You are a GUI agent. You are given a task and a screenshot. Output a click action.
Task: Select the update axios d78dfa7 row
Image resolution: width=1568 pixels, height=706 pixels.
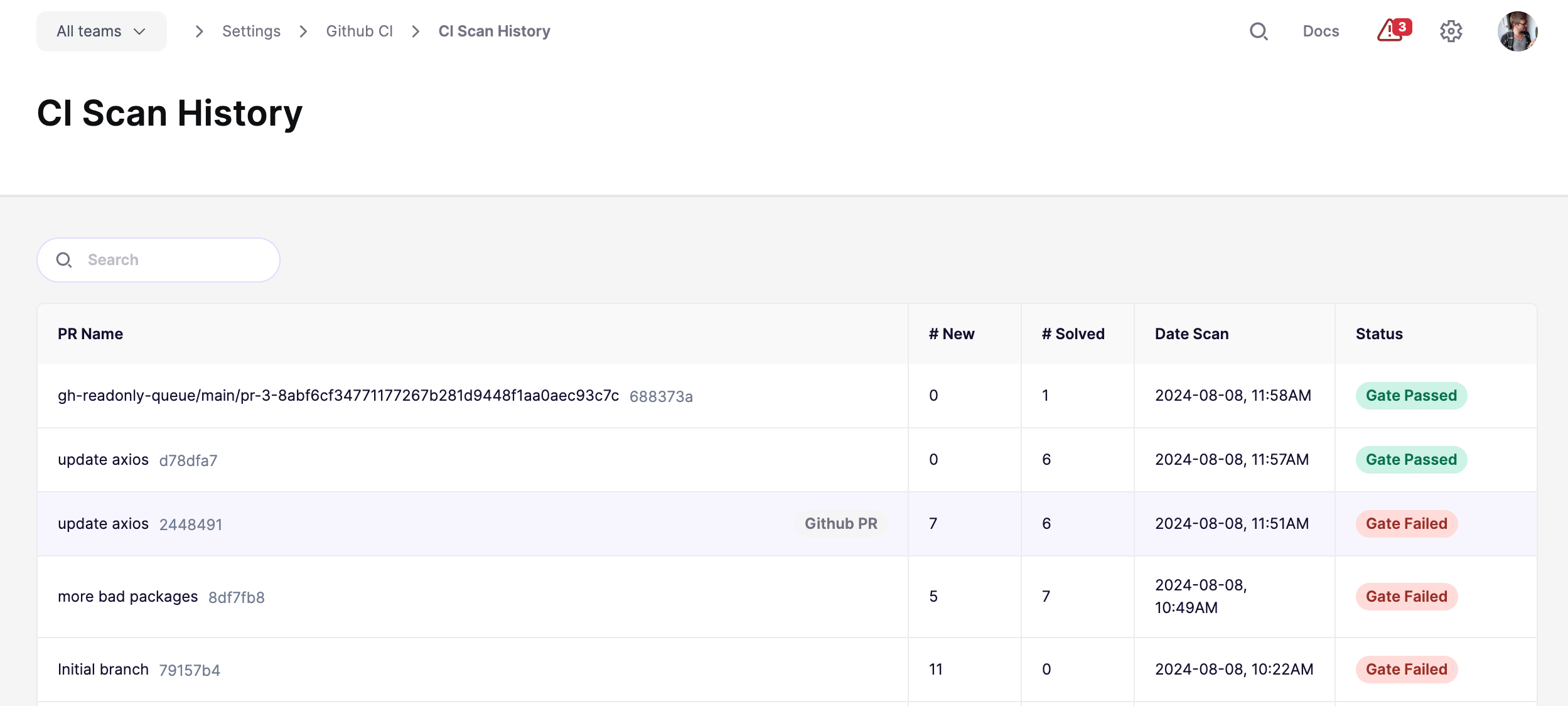click(x=787, y=460)
